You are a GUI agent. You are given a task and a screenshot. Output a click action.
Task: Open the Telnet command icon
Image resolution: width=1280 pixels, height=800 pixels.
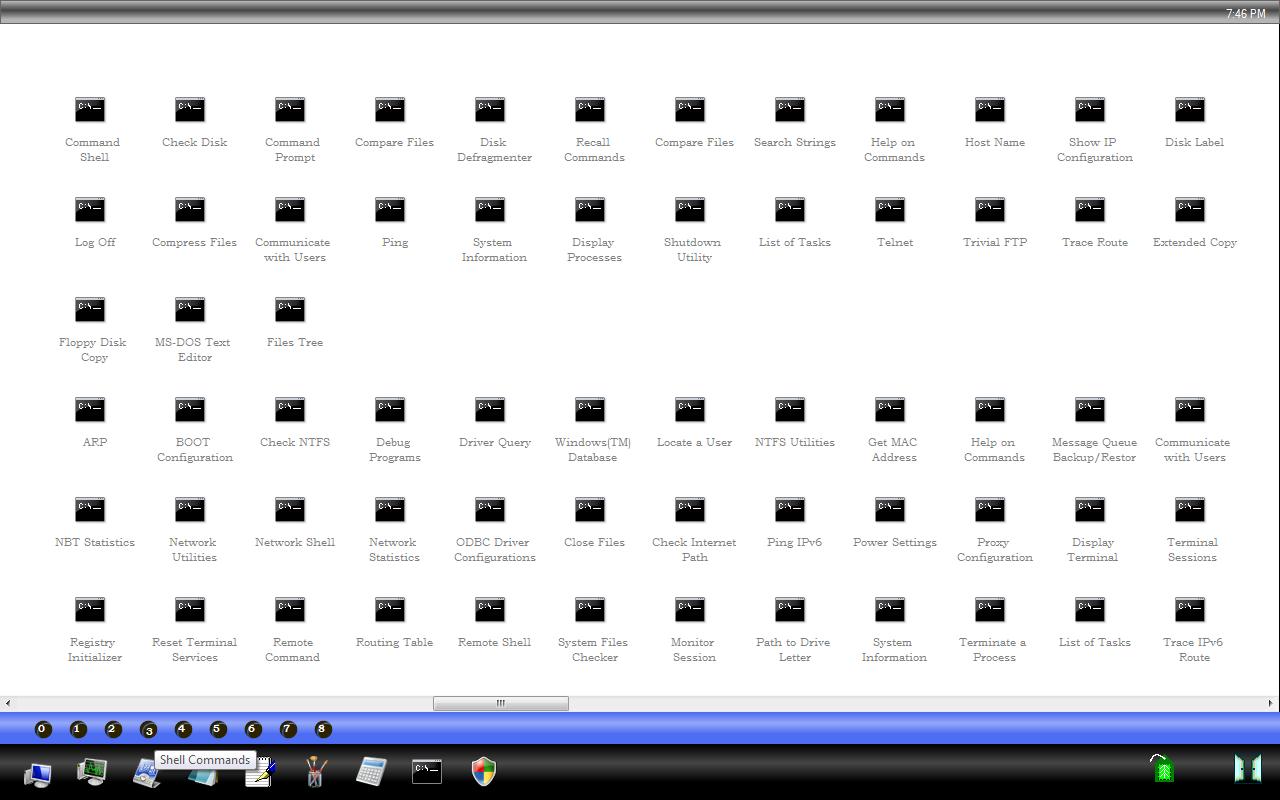point(890,210)
